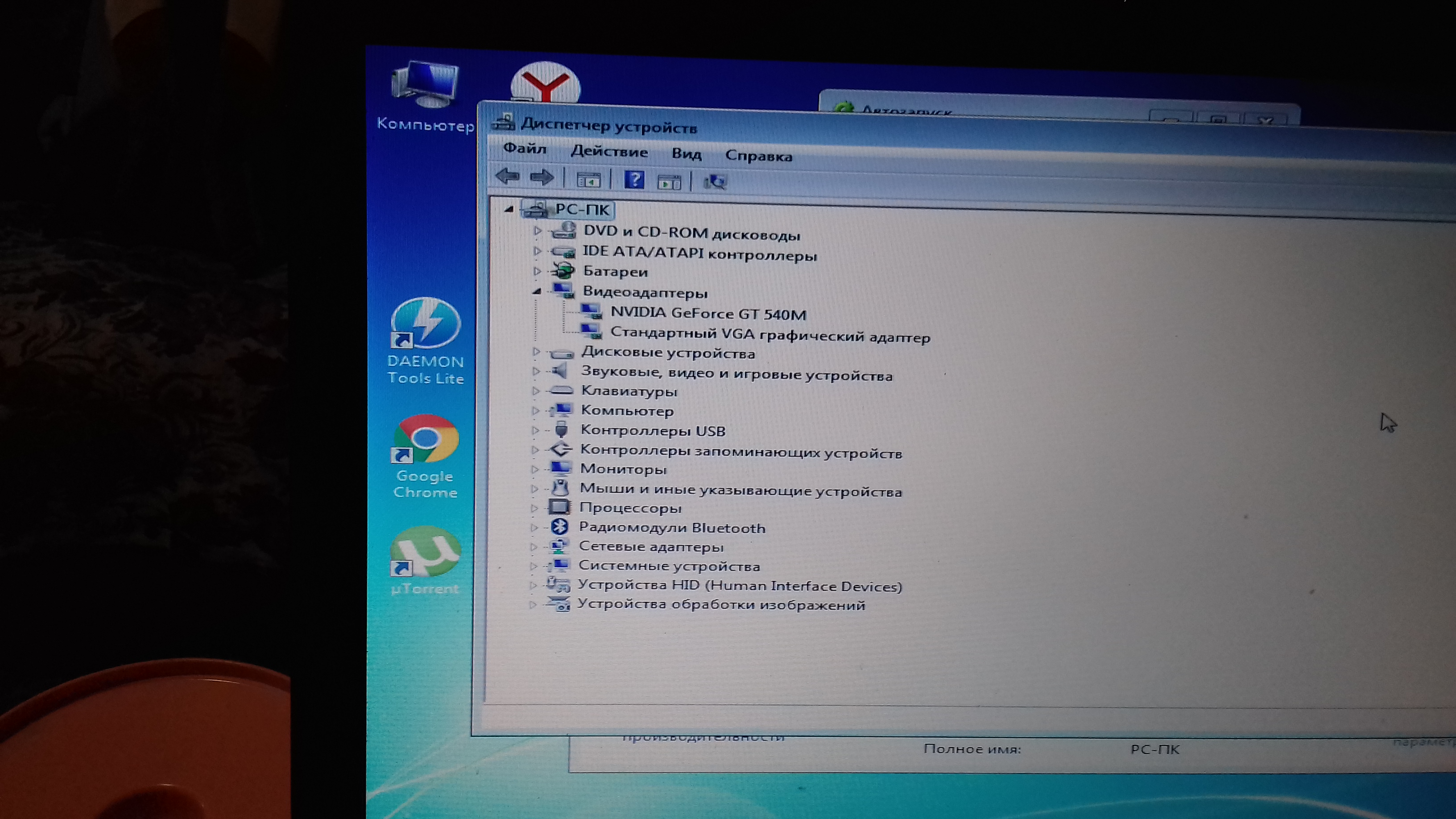Click the Радиомодули Bluetooth icon
The height and width of the screenshot is (819, 1456).
coord(559,526)
